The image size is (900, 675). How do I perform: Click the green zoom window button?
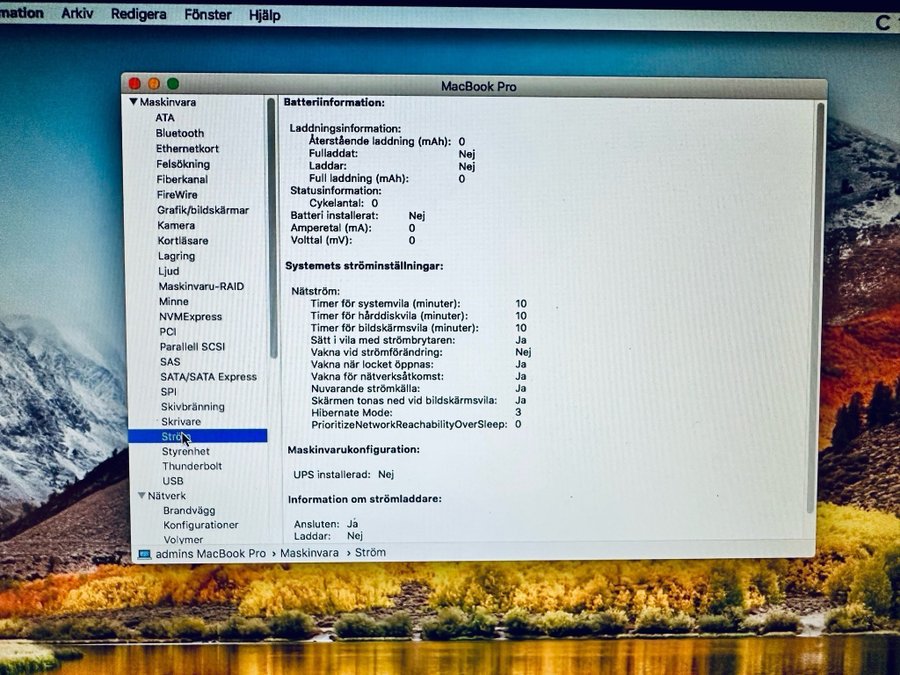tap(173, 84)
